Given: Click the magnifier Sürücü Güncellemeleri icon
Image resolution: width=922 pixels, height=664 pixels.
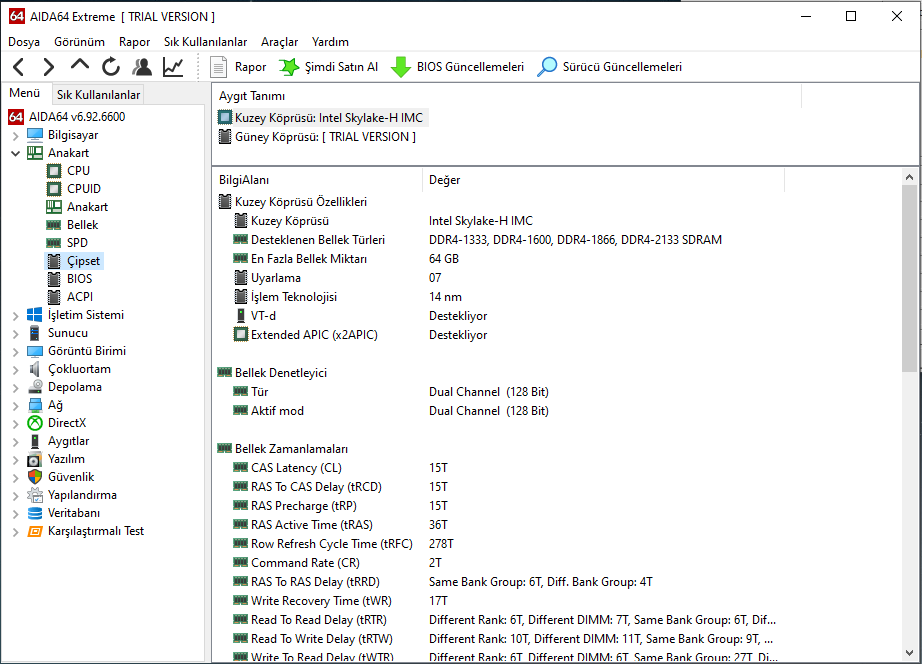Looking at the screenshot, I should (x=547, y=67).
